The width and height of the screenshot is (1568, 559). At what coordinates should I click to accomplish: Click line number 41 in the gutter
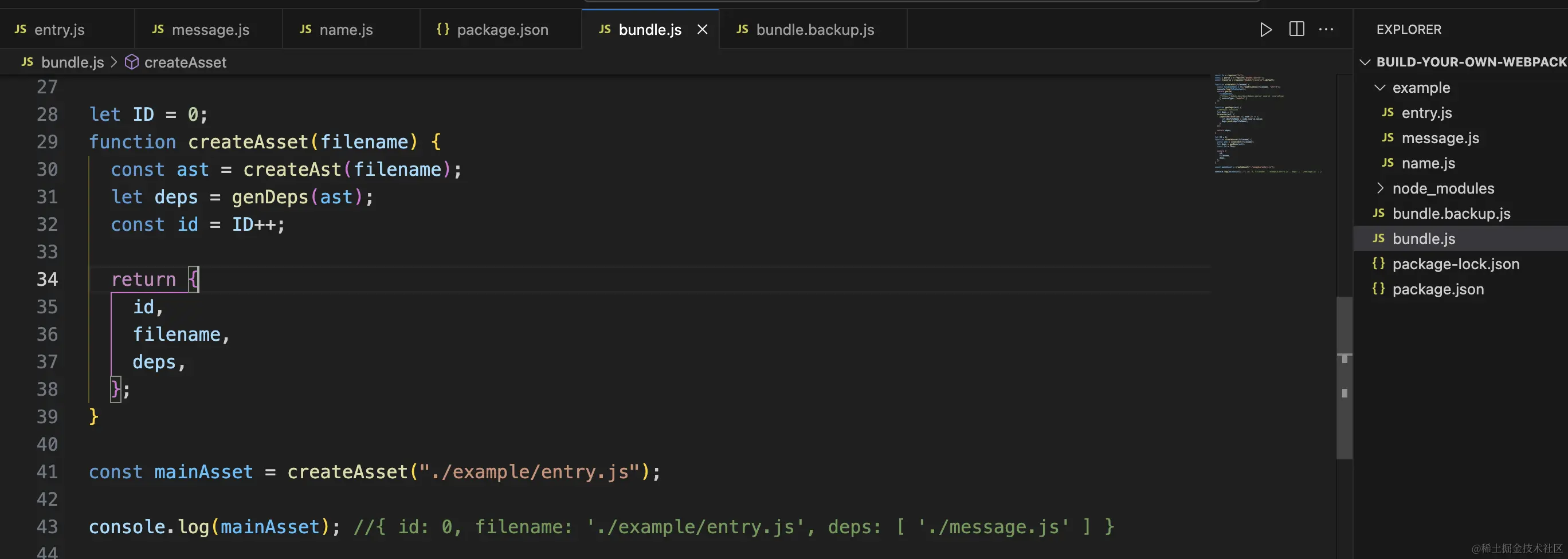tap(48, 471)
